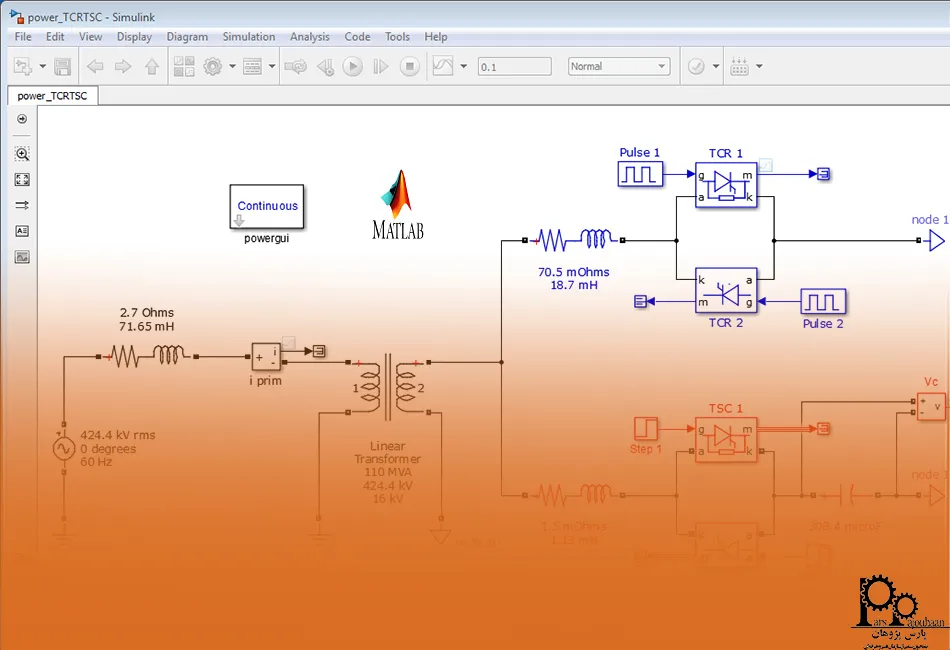Open the Simulation menu
Viewport: 950px width, 650px height.
248,37
